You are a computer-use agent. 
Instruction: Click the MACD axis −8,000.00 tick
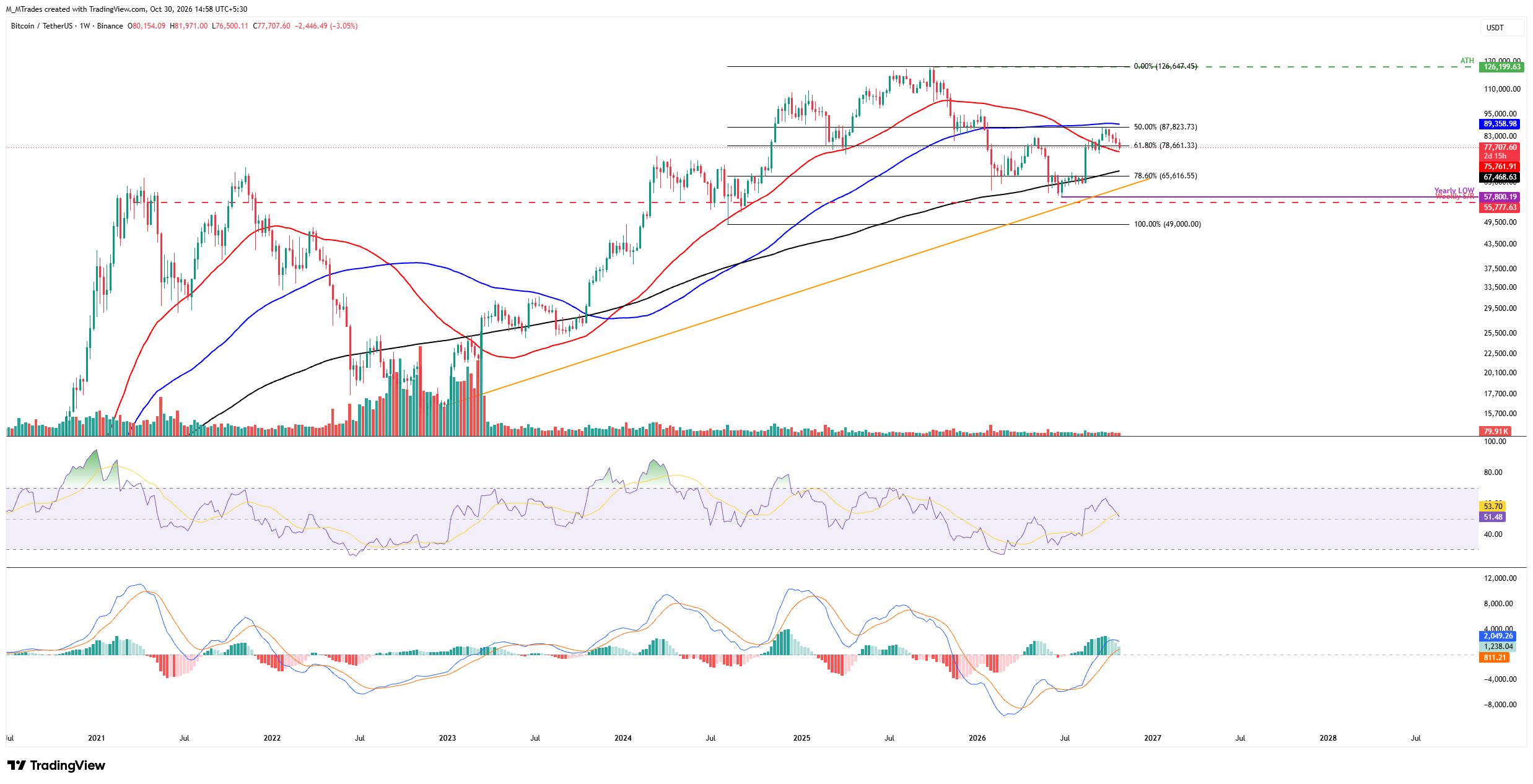click(x=1499, y=705)
